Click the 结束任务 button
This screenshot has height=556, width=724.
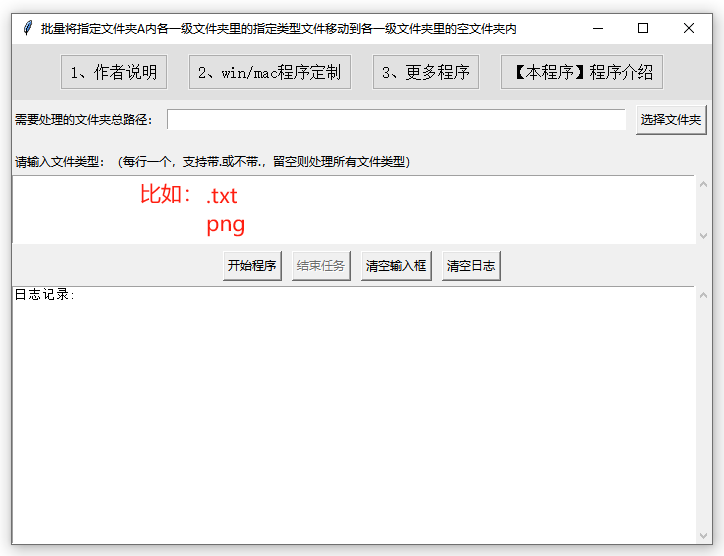321,266
